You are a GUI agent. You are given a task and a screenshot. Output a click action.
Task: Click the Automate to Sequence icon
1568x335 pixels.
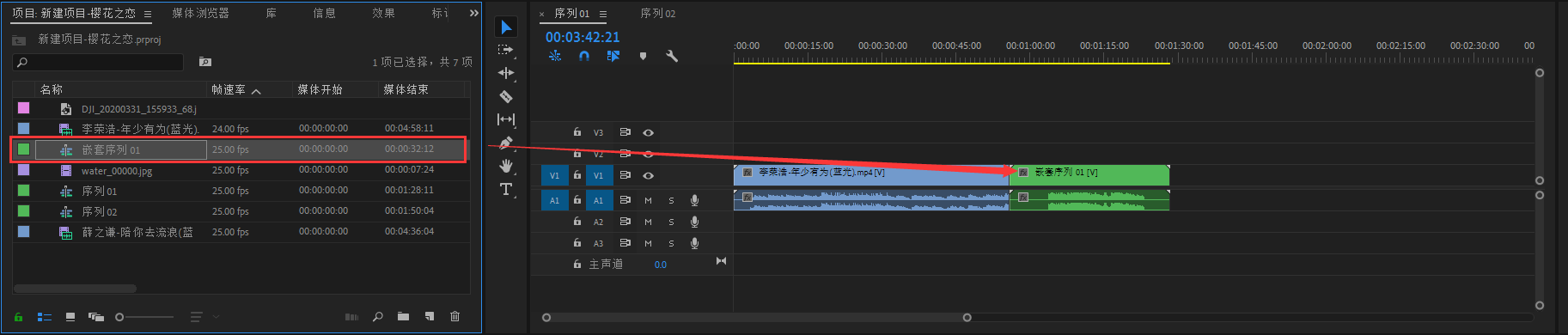click(351, 317)
